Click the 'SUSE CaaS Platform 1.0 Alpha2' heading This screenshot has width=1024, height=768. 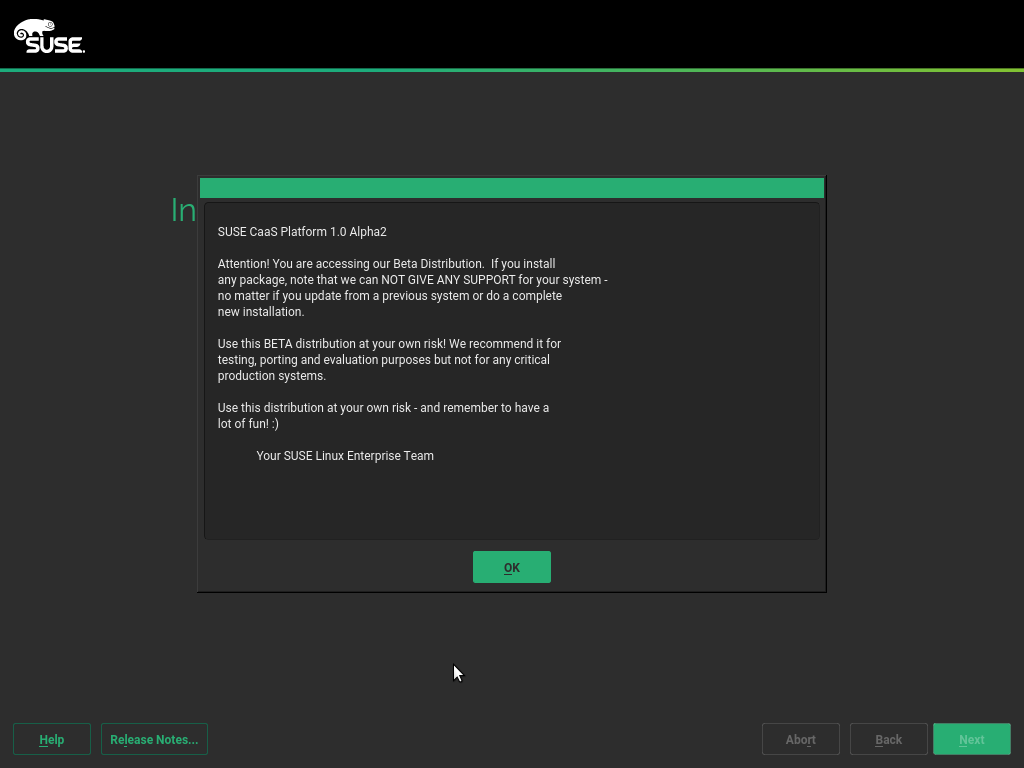302,232
